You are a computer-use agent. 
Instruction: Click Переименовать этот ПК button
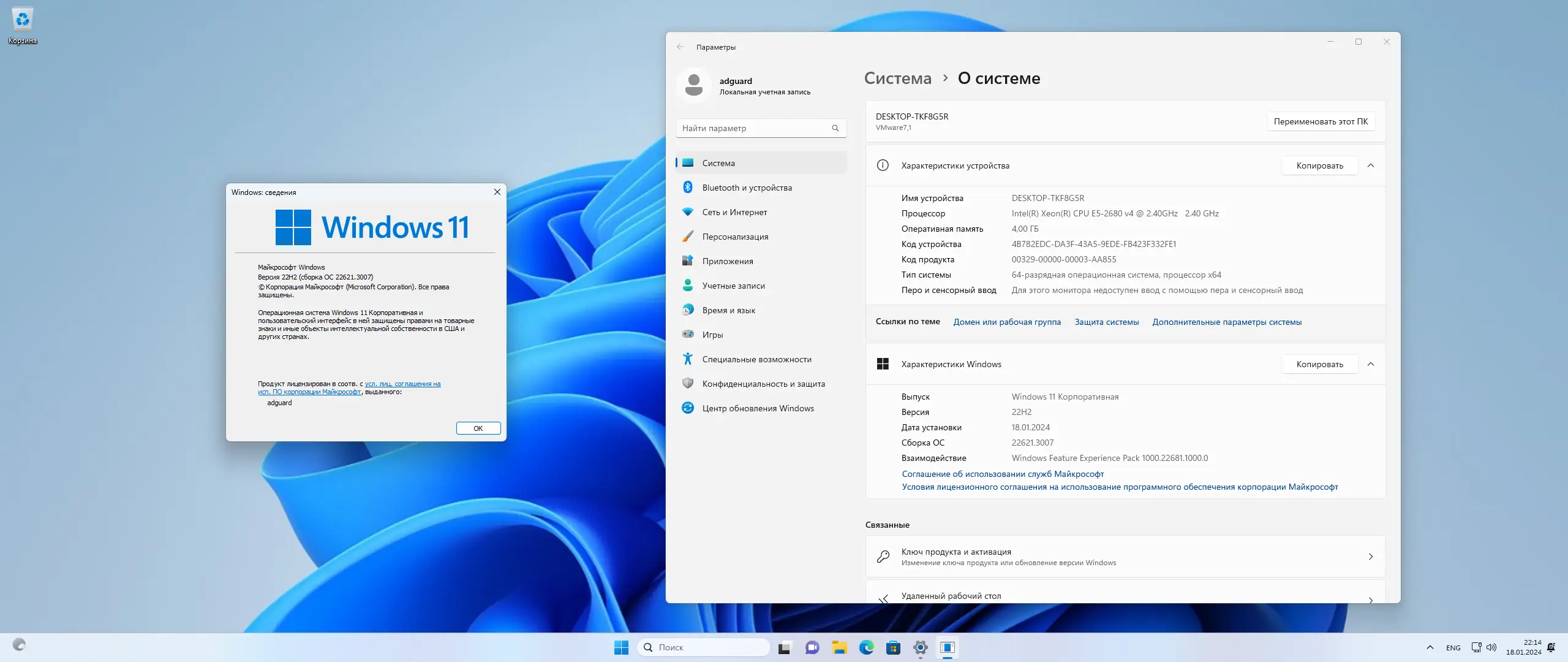tap(1321, 121)
